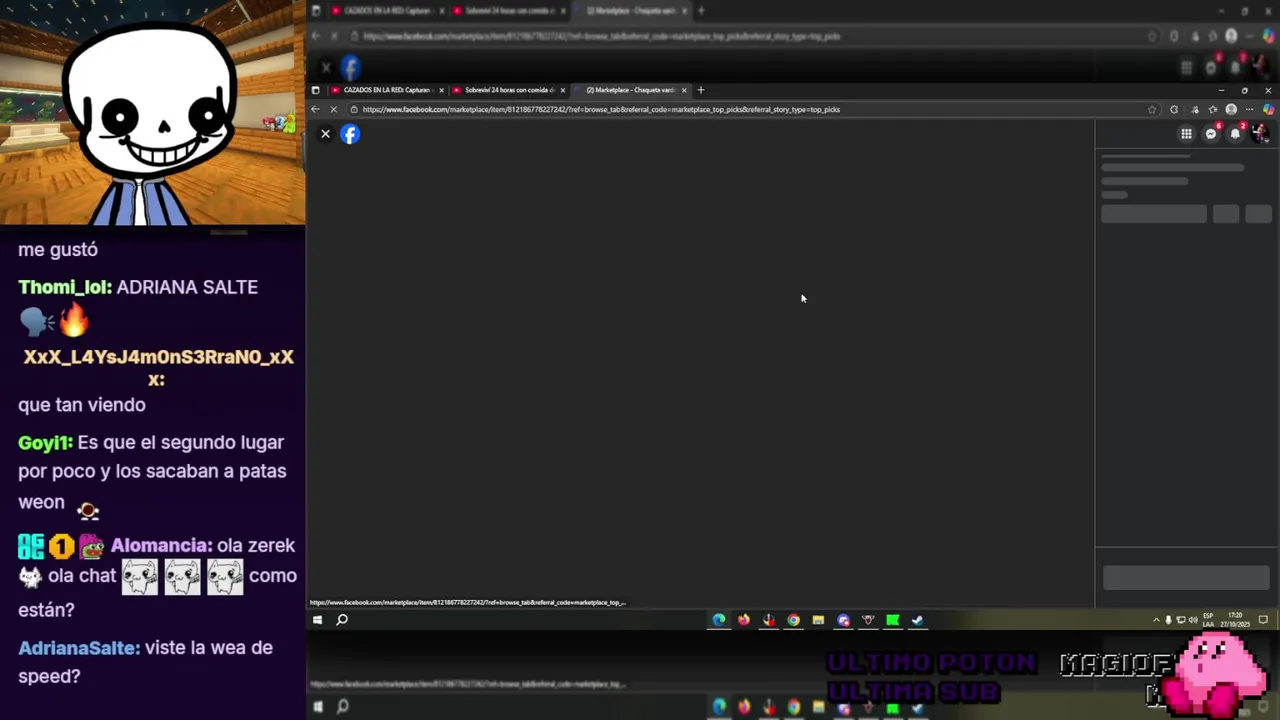Click chat message 'que tan viendo'
The height and width of the screenshot is (720, 1280).
[x=82, y=405]
